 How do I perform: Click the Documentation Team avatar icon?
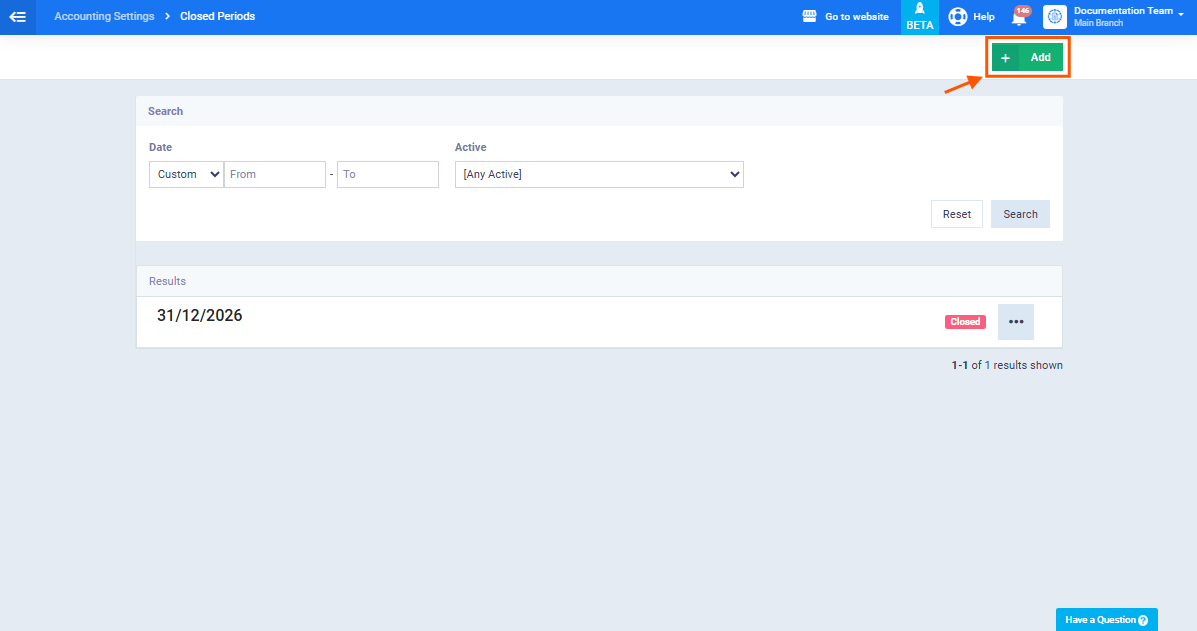1054,17
